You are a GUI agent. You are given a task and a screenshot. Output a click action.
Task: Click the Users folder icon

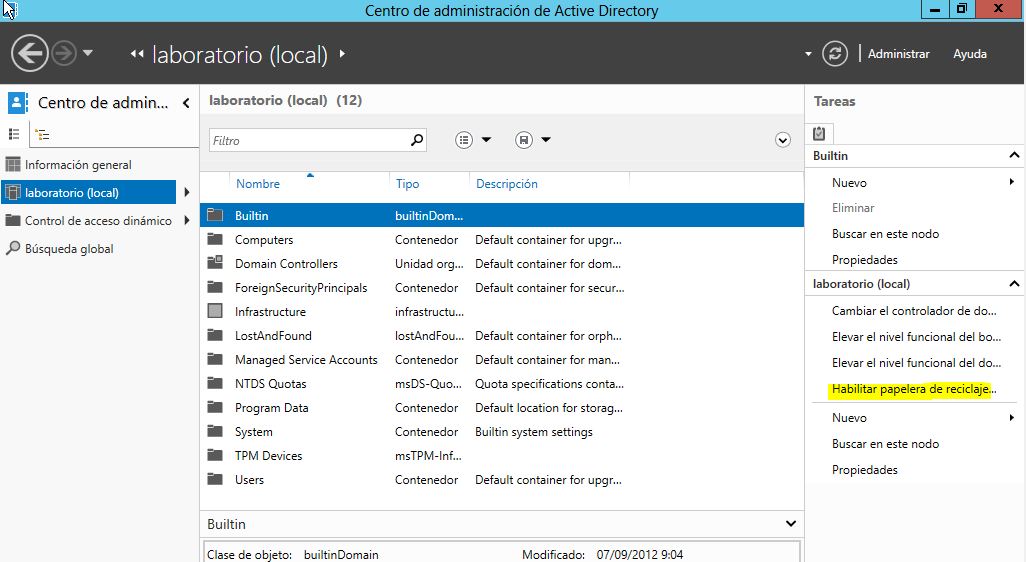(x=215, y=479)
